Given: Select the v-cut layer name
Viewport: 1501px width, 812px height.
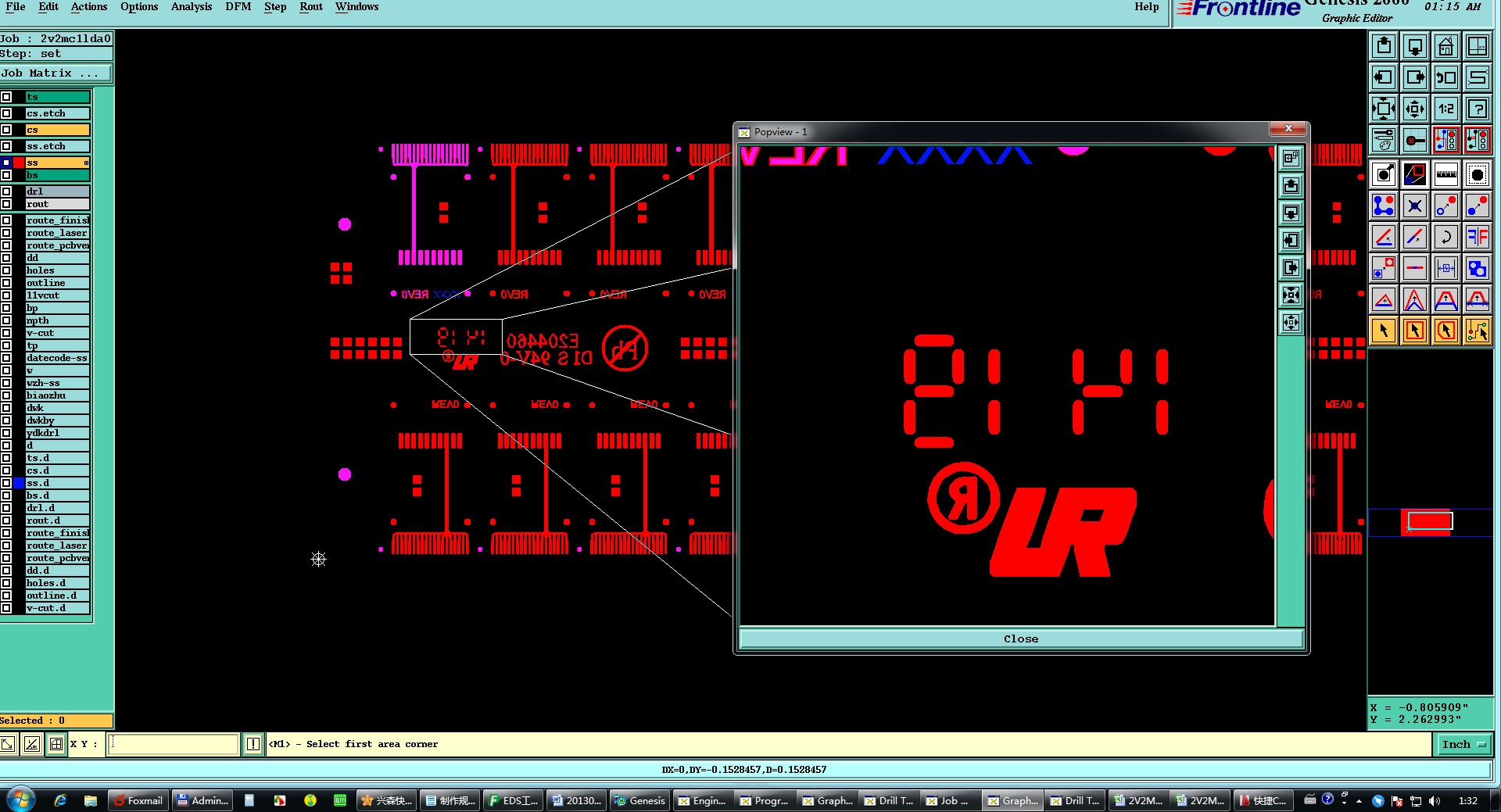Looking at the screenshot, I should [x=57, y=333].
